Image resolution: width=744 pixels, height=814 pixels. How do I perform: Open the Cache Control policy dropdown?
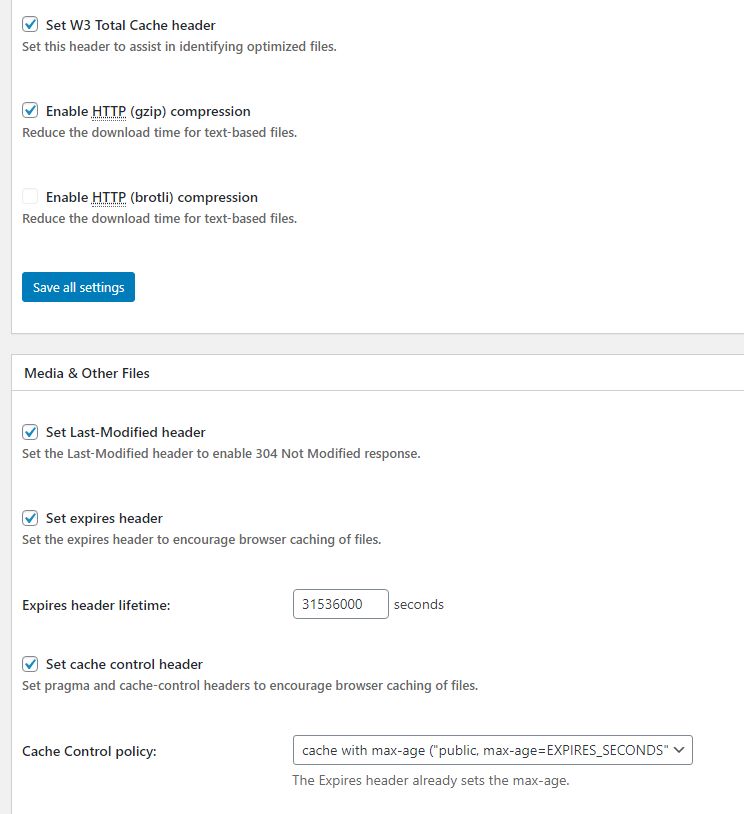point(493,750)
